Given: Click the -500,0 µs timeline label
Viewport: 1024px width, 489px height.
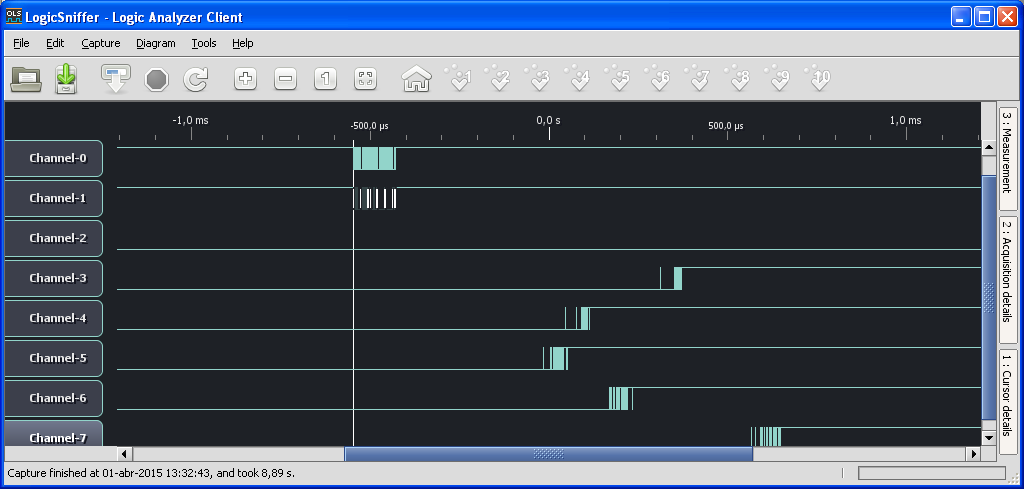Looking at the screenshot, I should tap(370, 125).
